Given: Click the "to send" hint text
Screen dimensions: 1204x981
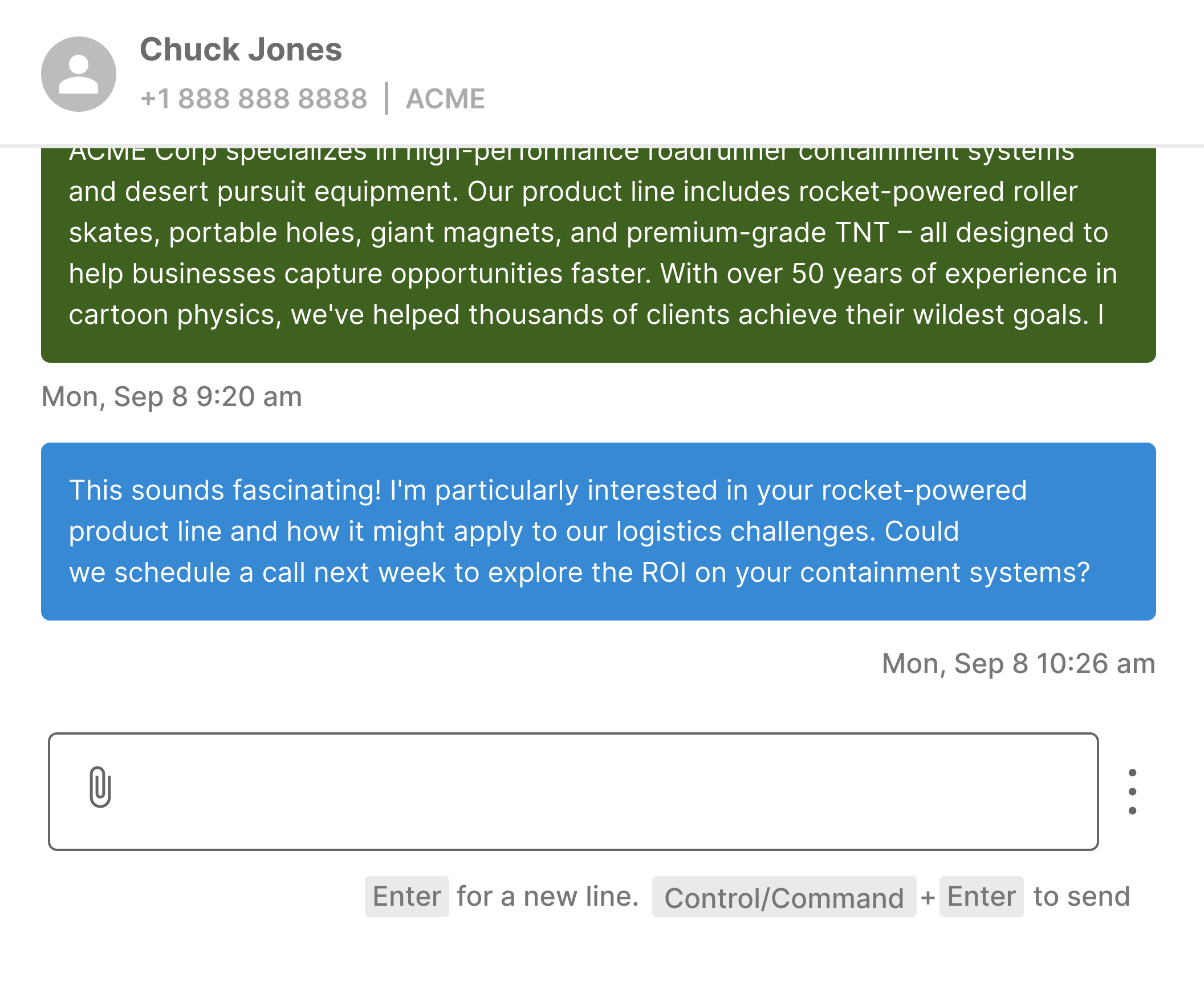Looking at the screenshot, I should coord(1081,897).
